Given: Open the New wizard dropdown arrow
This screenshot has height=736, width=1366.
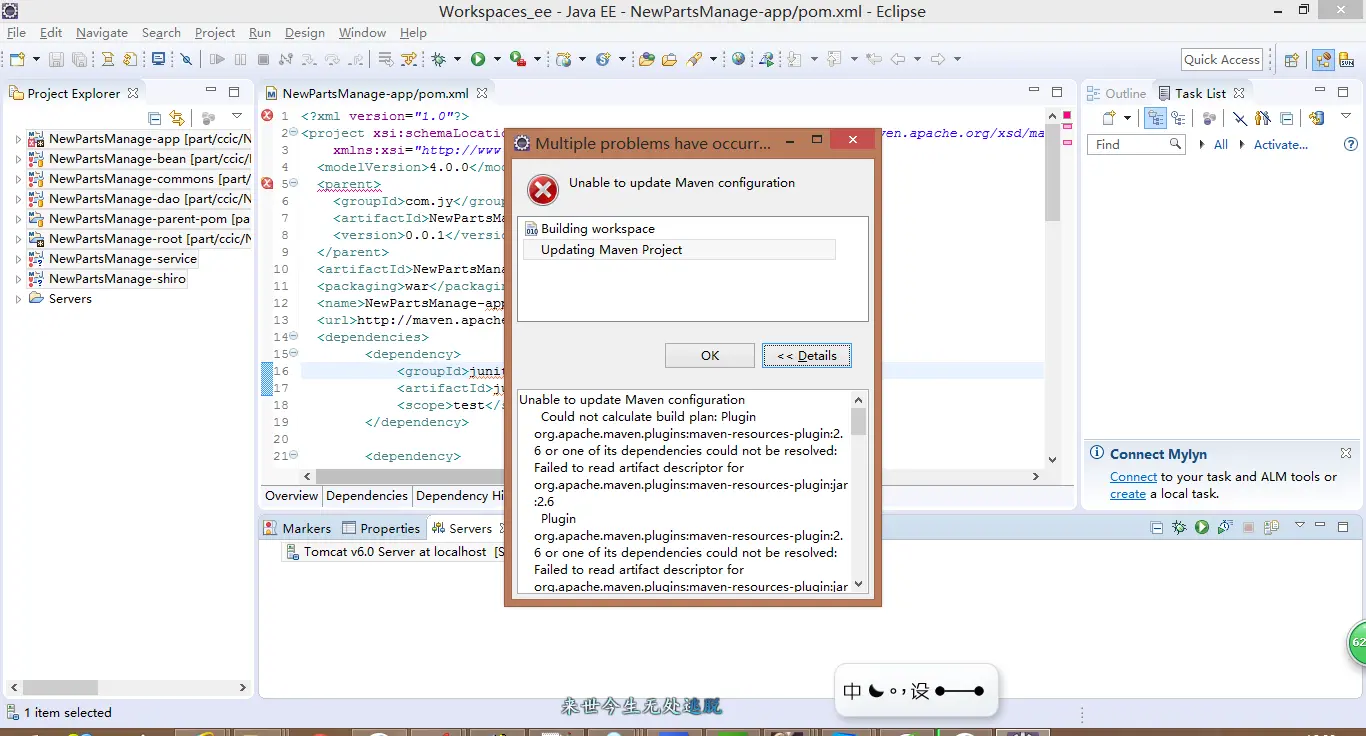Looking at the screenshot, I should click(36, 59).
